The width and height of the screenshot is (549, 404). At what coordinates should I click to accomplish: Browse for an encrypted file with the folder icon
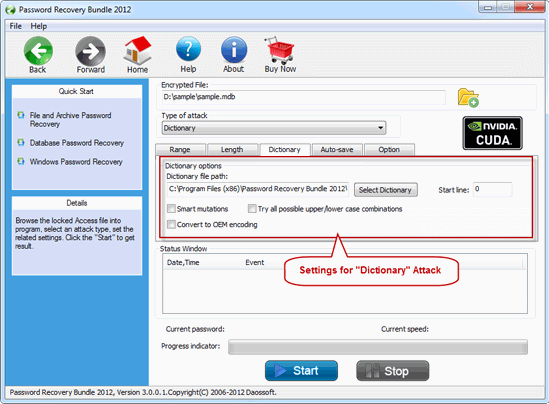[x=468, y=98]
